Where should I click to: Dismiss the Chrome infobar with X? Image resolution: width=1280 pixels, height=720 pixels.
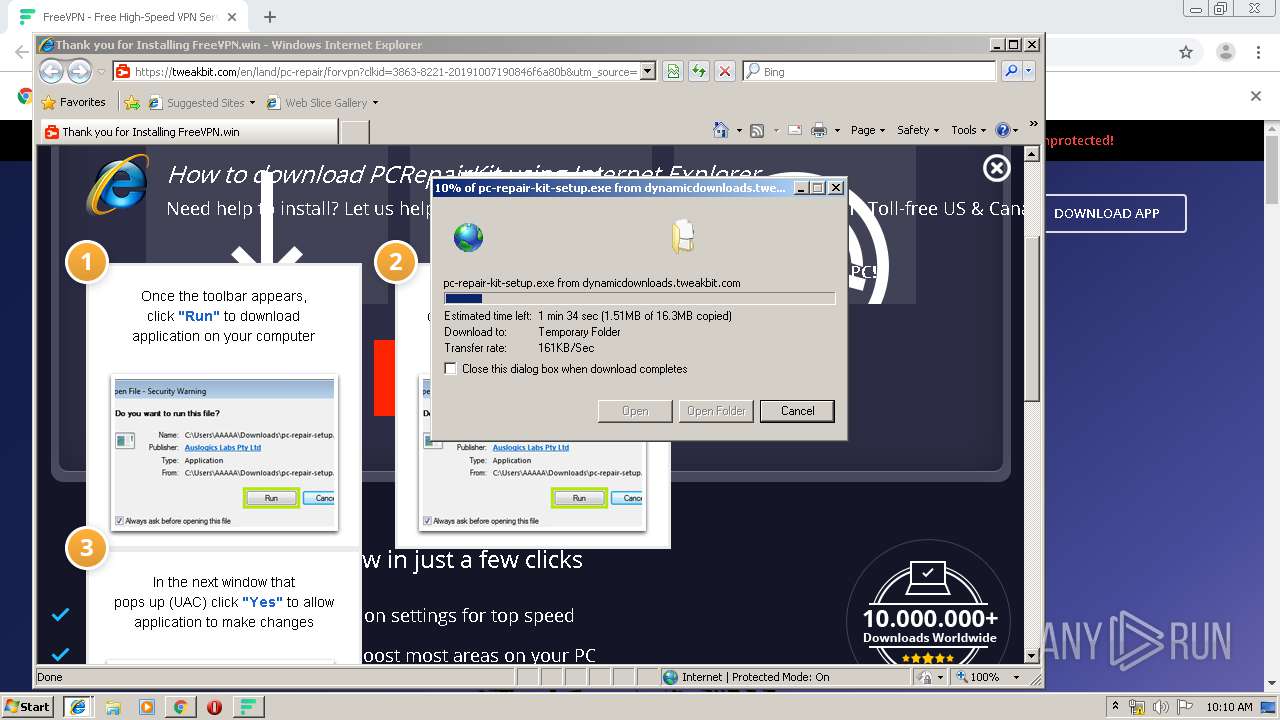pyautogui.click(x=1256, y=96)
